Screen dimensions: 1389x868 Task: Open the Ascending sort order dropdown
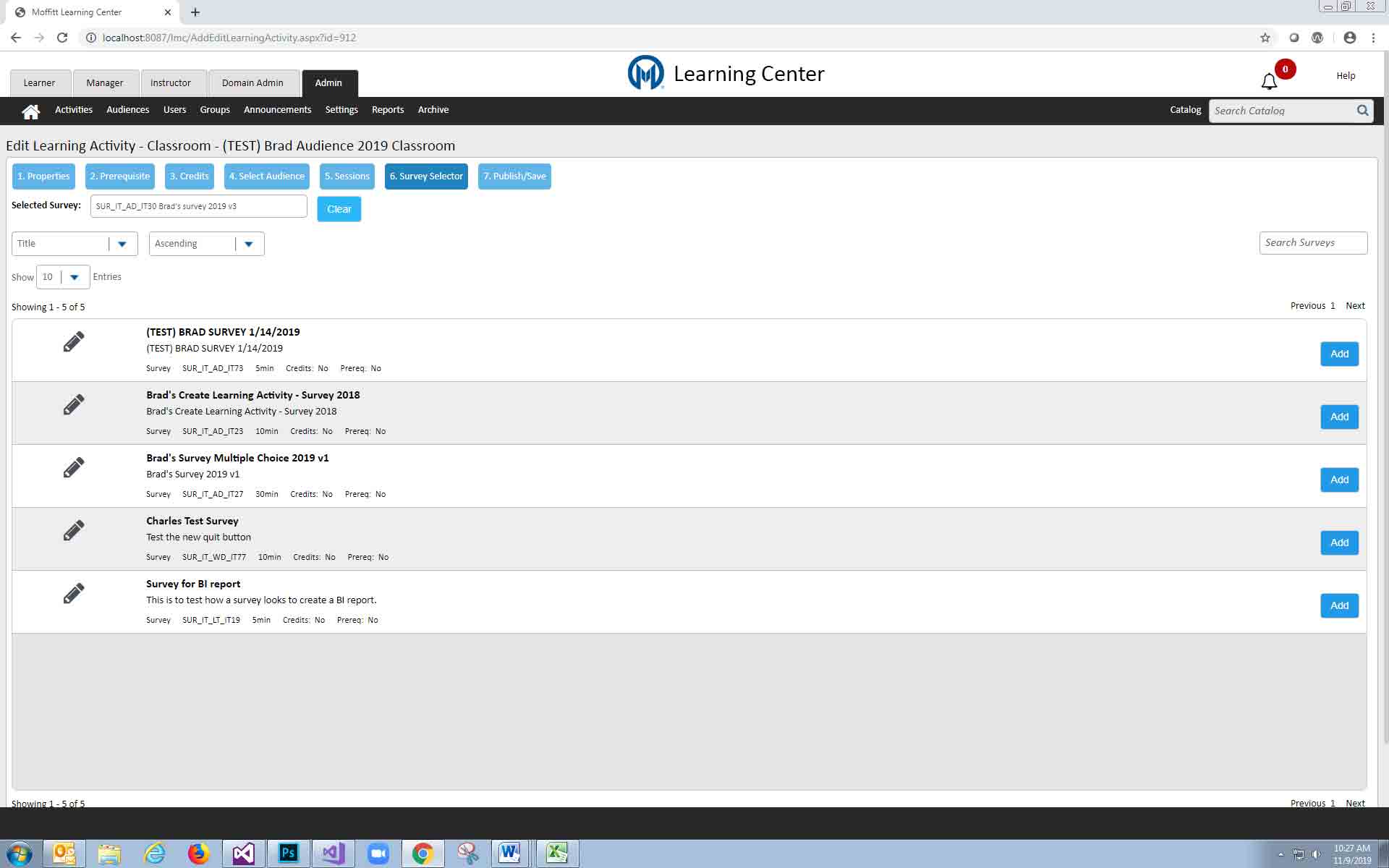249,244
